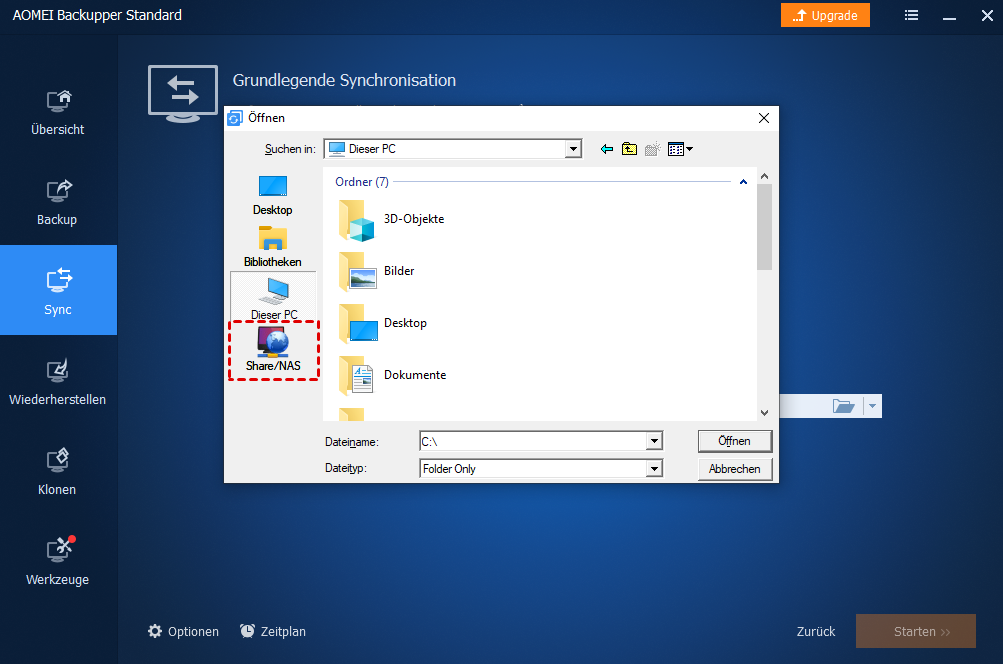Select the Bilder folder icon
This screenshot has width=1003, height=664.
tap(358, 271)
